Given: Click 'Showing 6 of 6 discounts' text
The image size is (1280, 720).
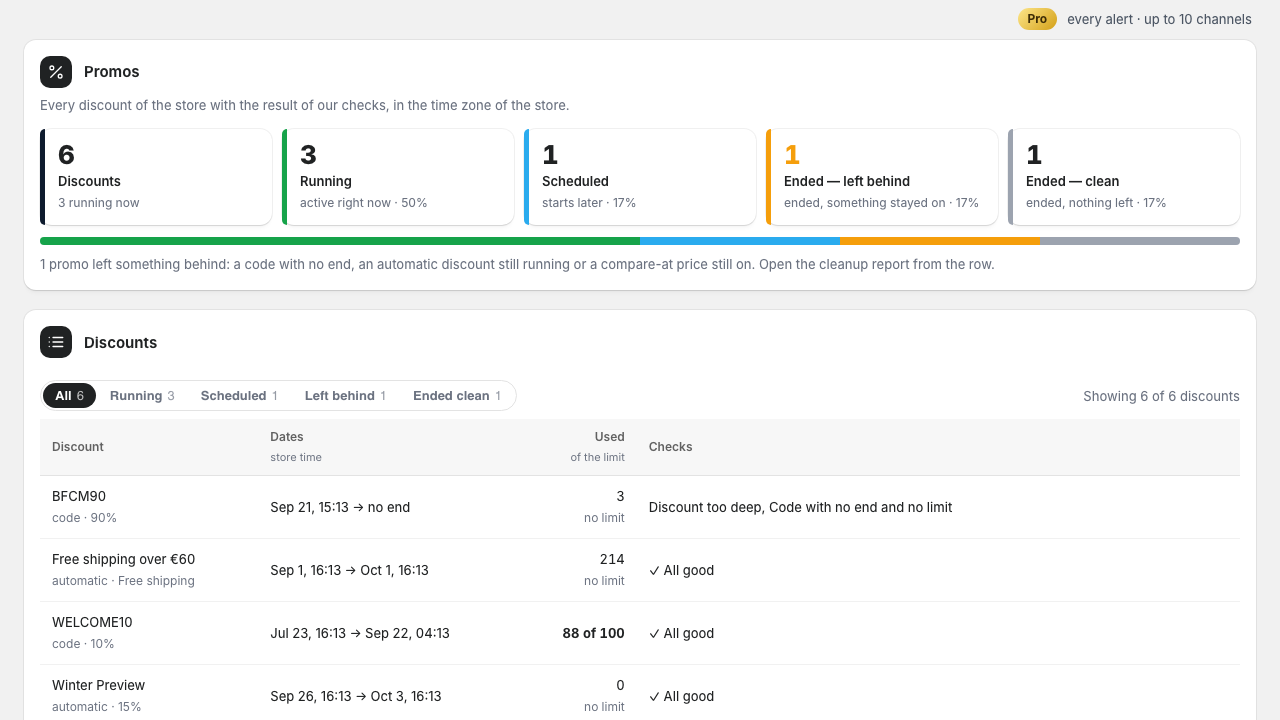Looking at the screenshot, I should tap(1161, 396).
